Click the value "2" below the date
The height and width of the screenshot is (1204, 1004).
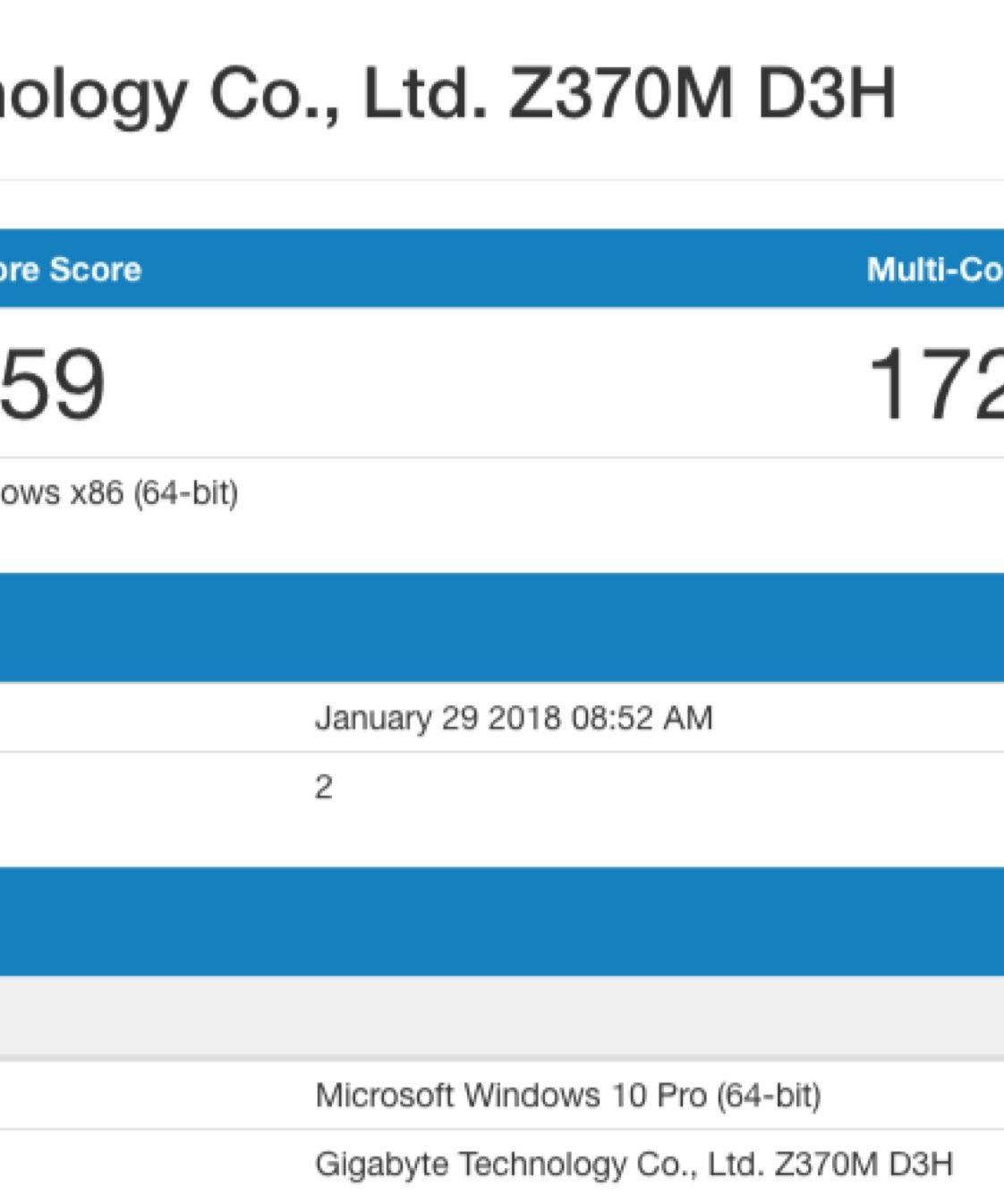point(324,788)
